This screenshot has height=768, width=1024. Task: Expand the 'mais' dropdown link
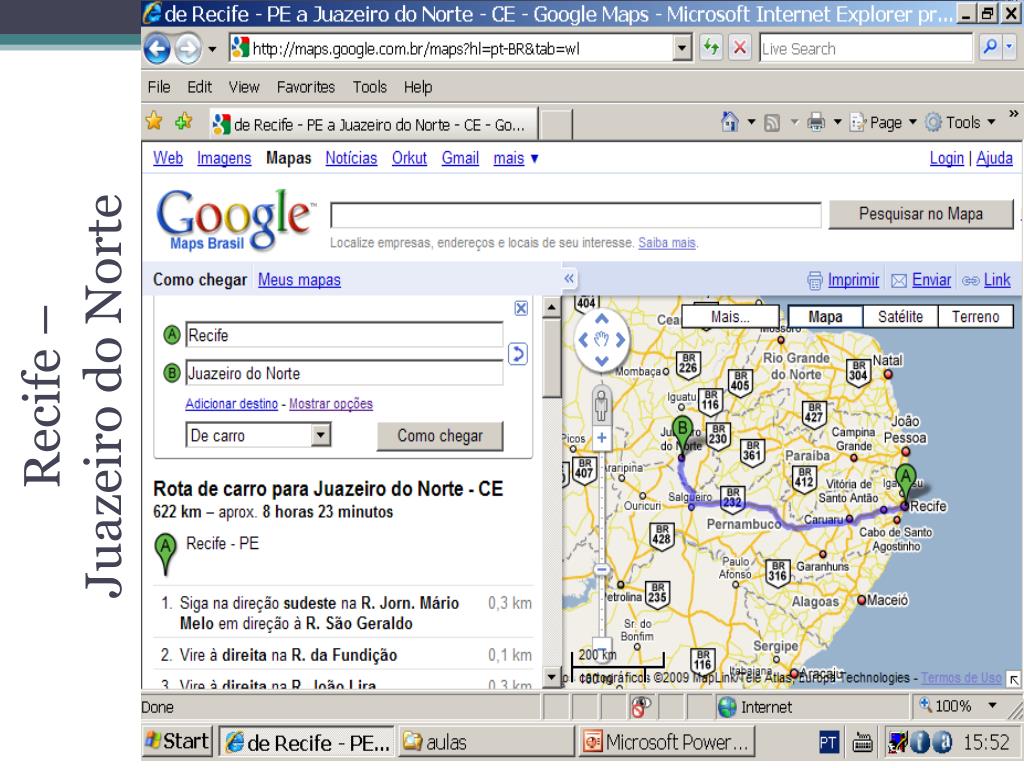515,158
